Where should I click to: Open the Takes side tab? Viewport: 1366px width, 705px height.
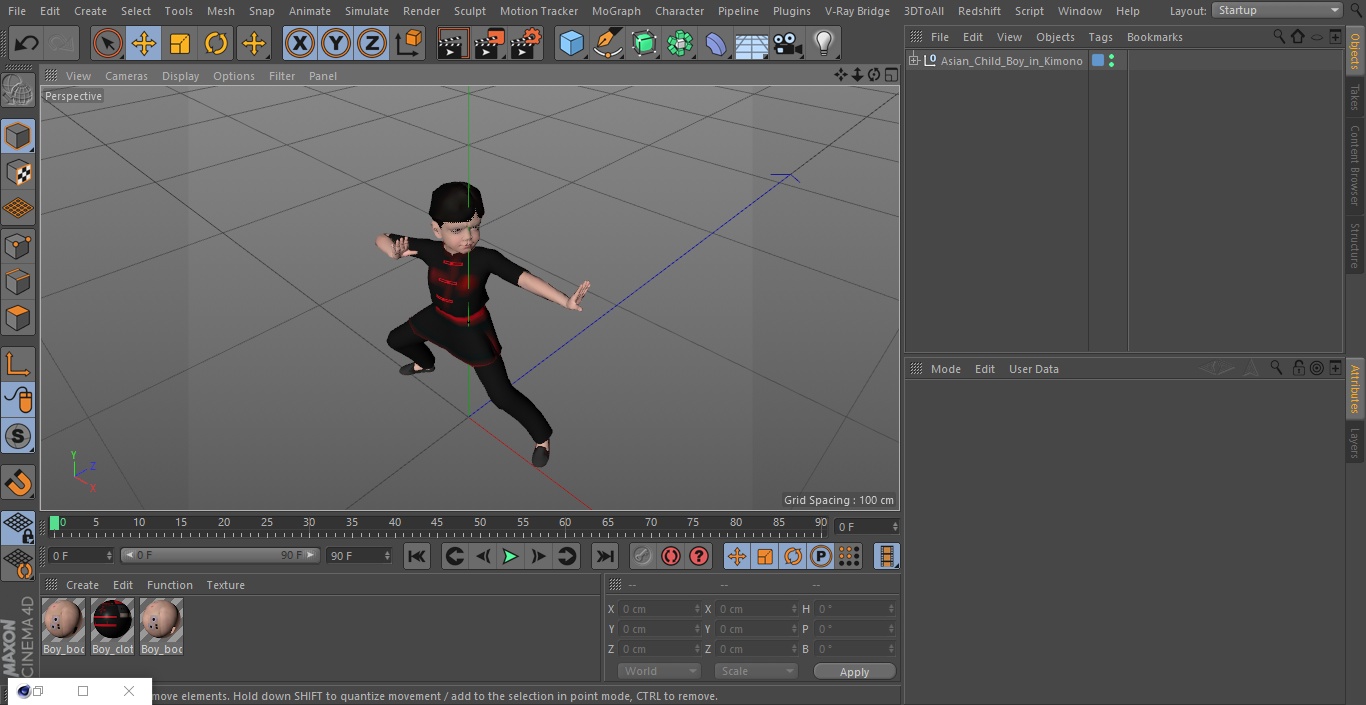click(1355, 97)
